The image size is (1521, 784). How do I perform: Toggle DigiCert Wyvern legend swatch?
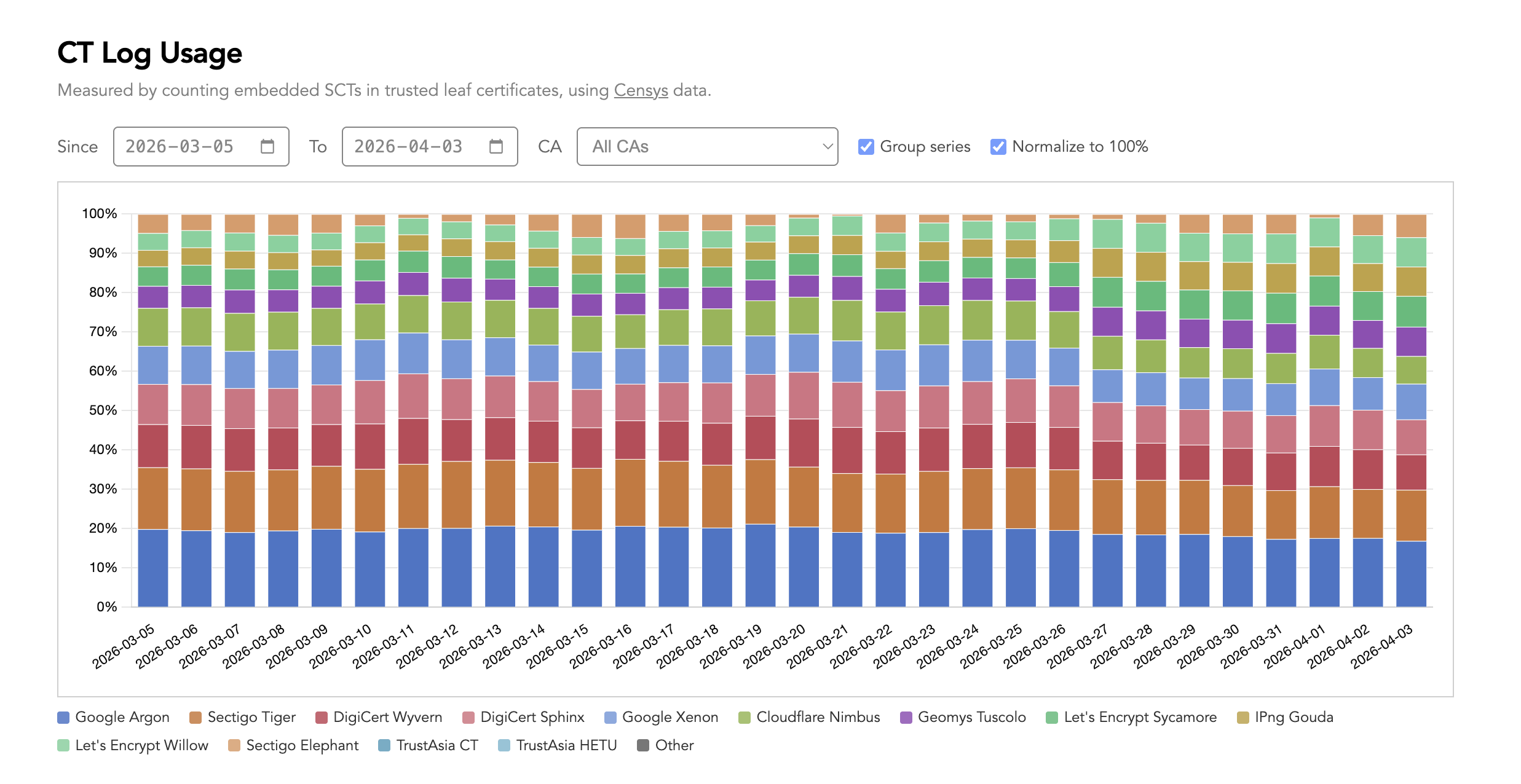[x=321, y=717]
